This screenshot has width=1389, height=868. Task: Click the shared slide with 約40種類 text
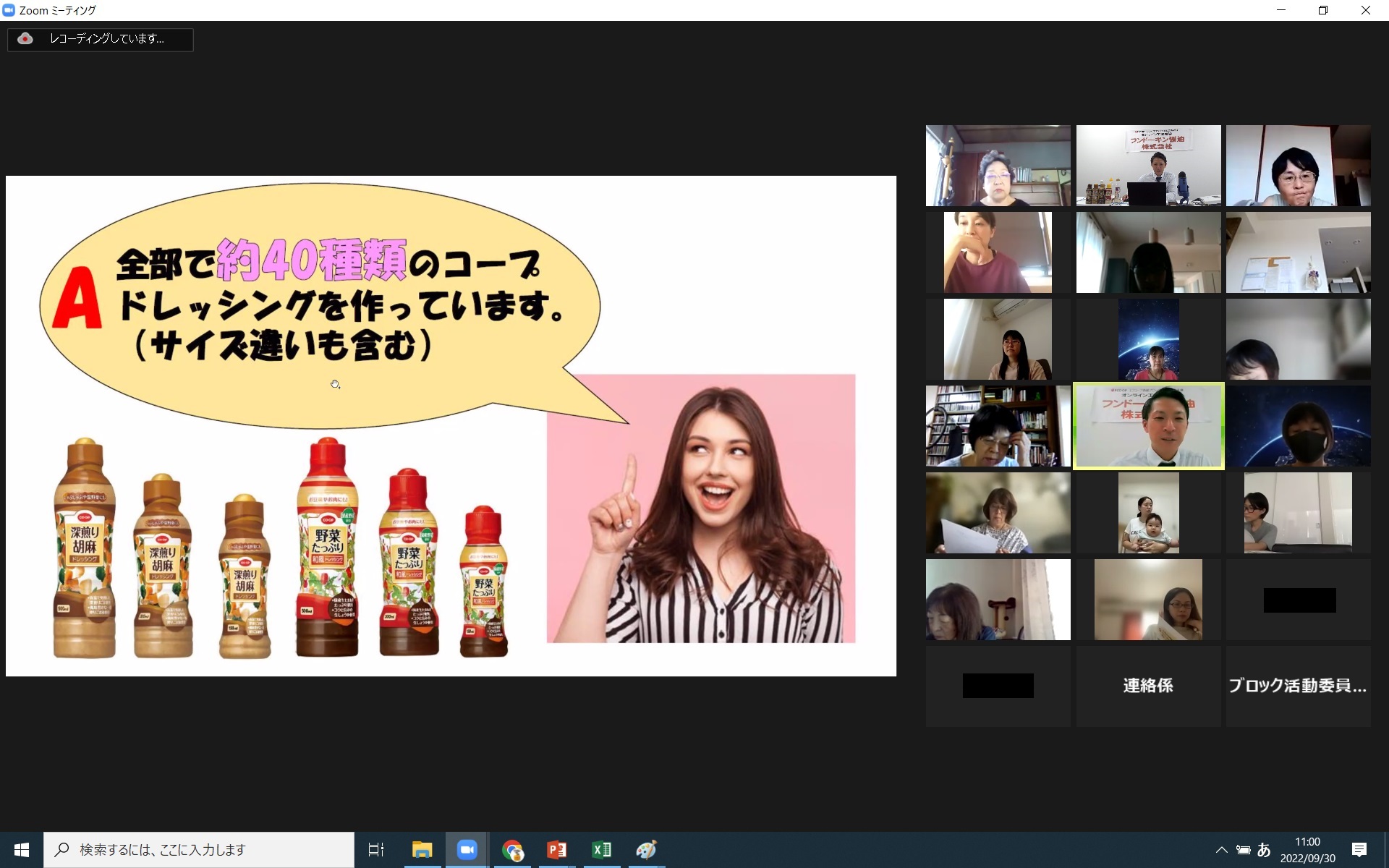451,426
